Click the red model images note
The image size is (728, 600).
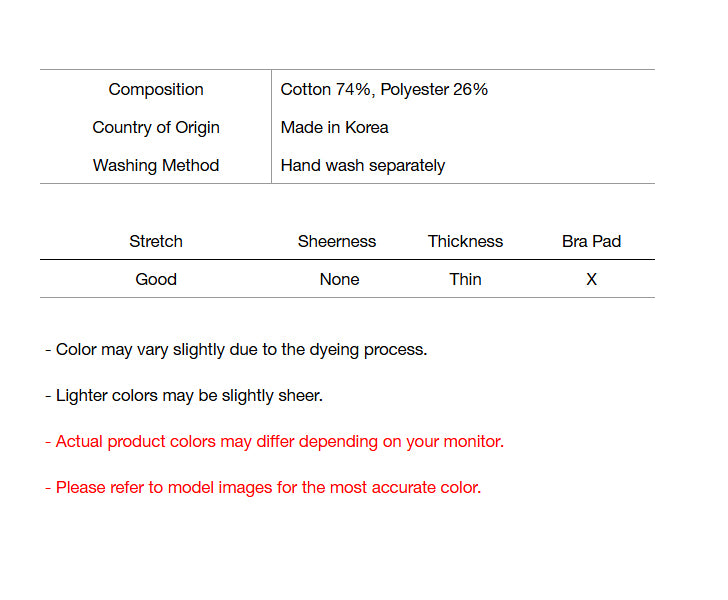click(263, 488)
